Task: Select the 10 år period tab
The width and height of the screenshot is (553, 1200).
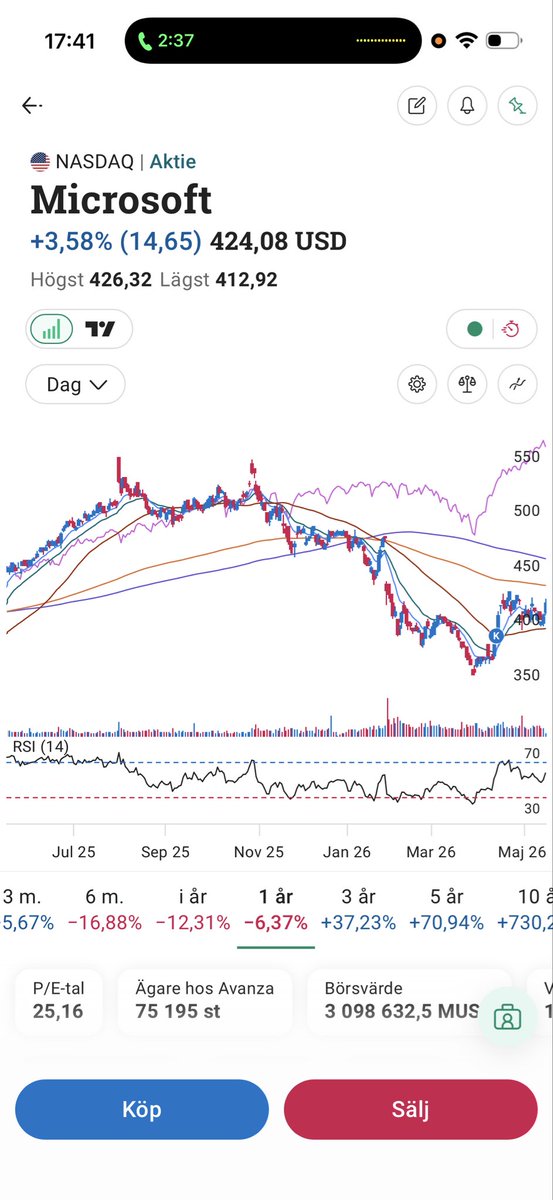Action: [x=526, y=910]
